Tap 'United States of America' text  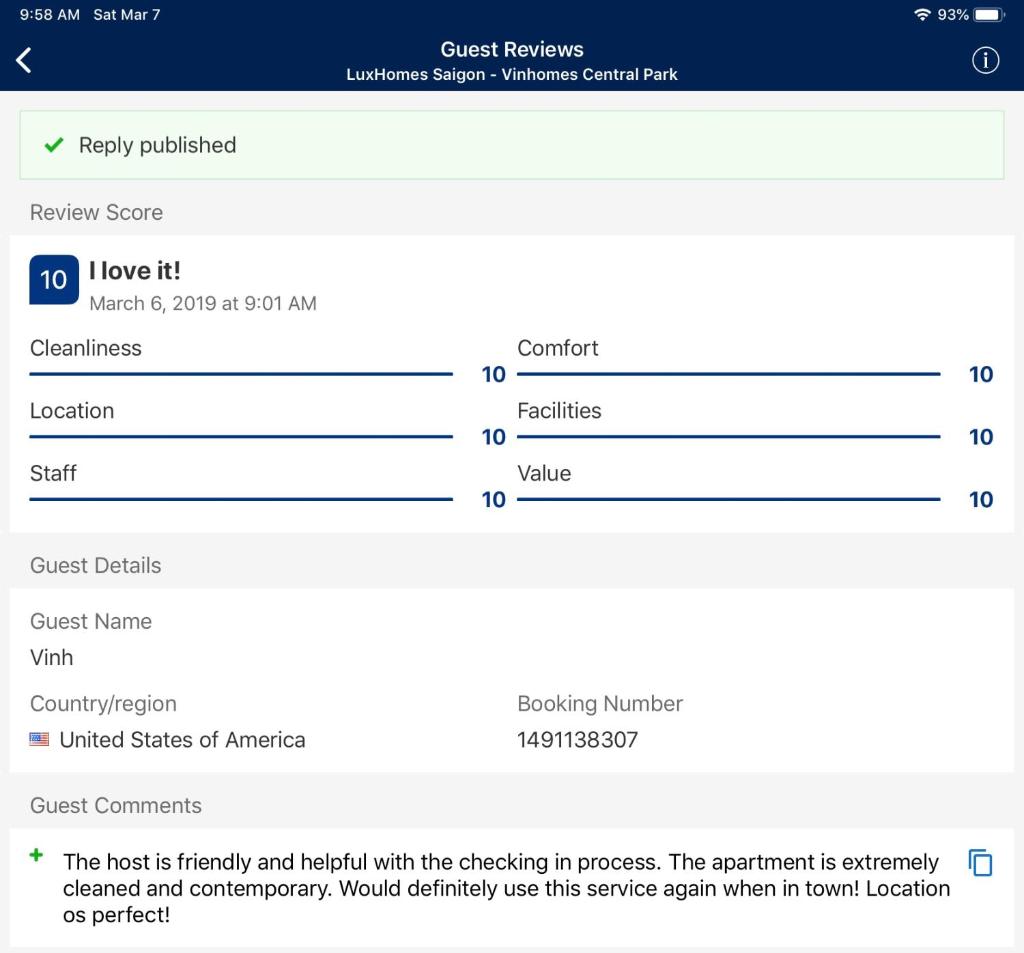[x=182, y=739]
